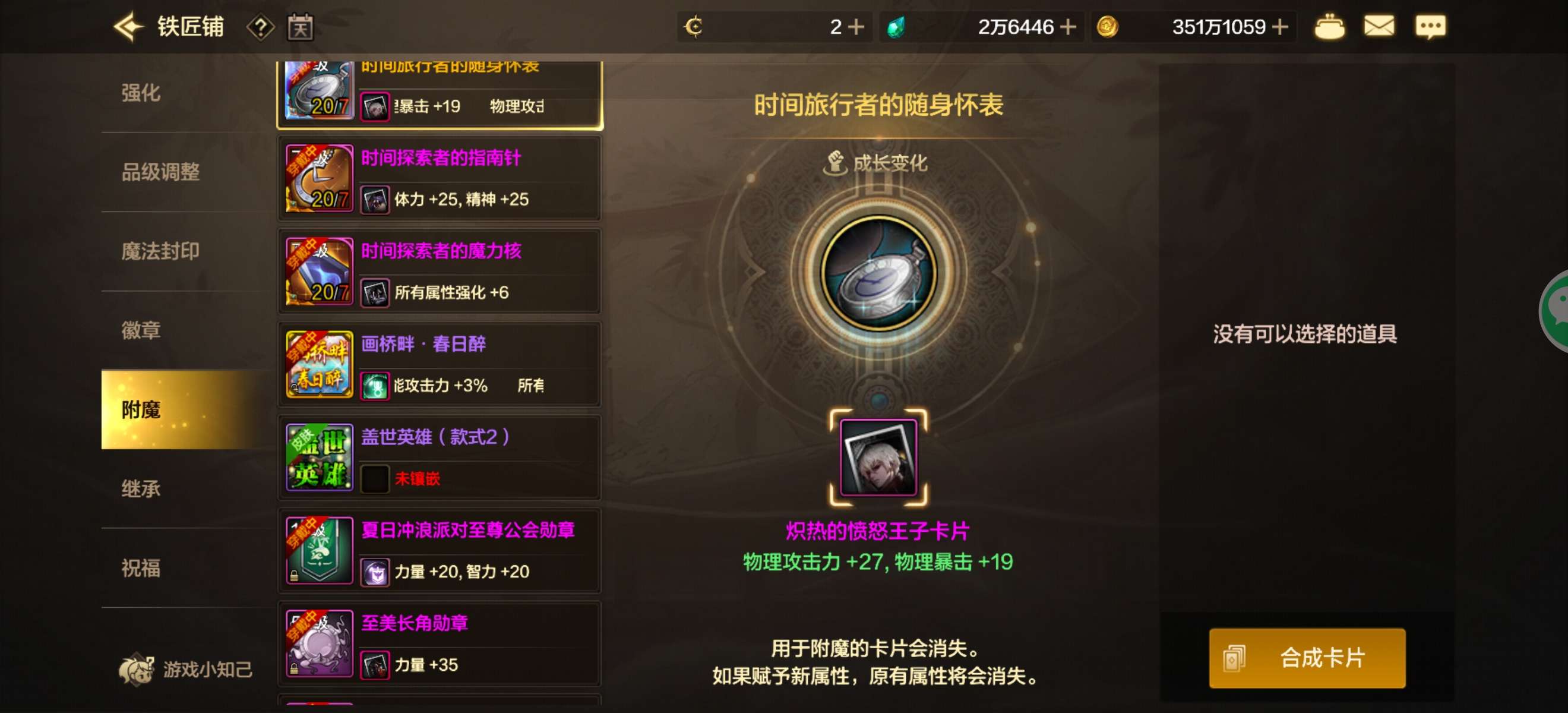Add more gold coins with plus icon
Screen dimensions: 1568x713
(x=1280, y=27)
